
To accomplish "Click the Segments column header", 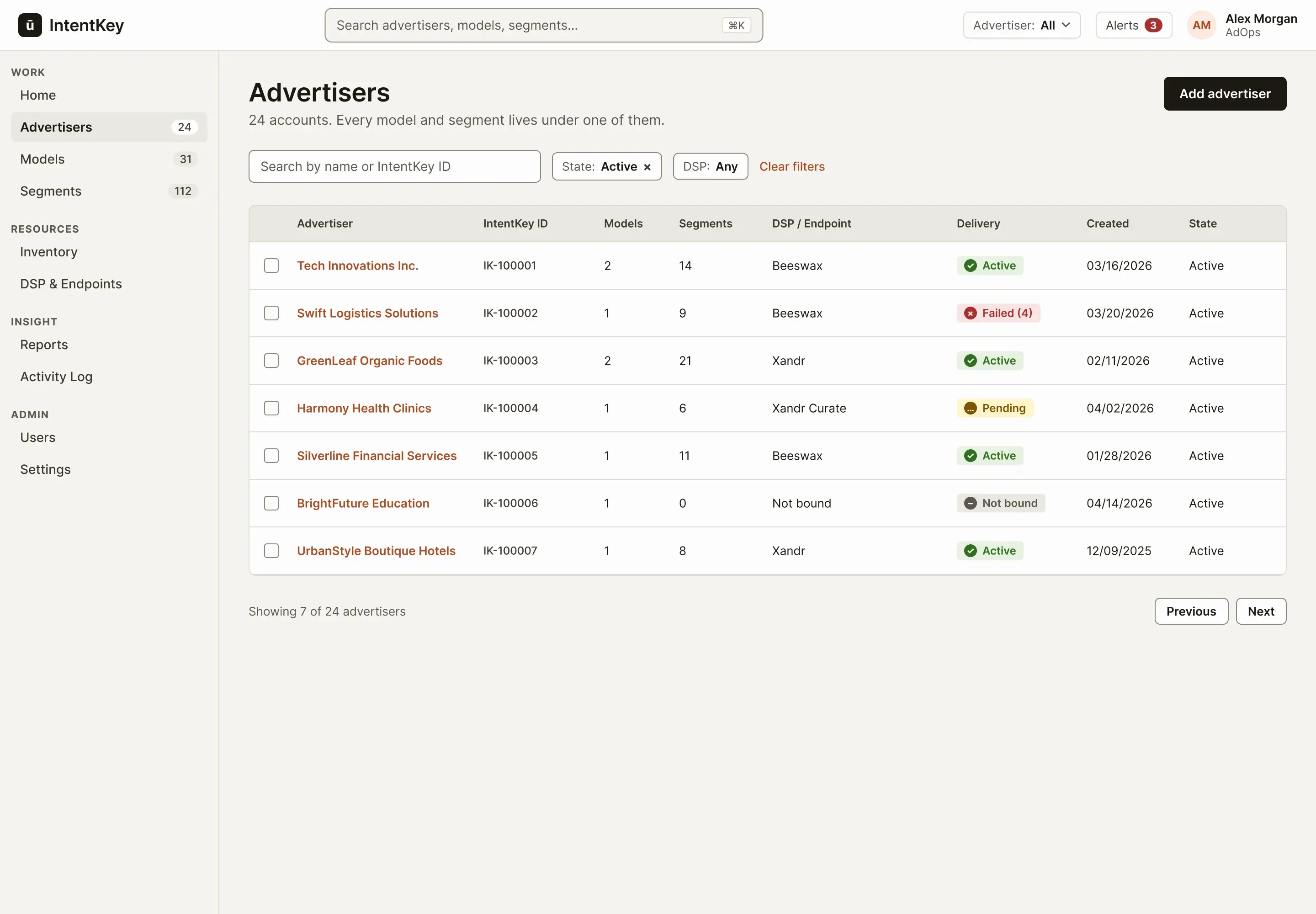I will pyautogui.click(x=705, y=224).
